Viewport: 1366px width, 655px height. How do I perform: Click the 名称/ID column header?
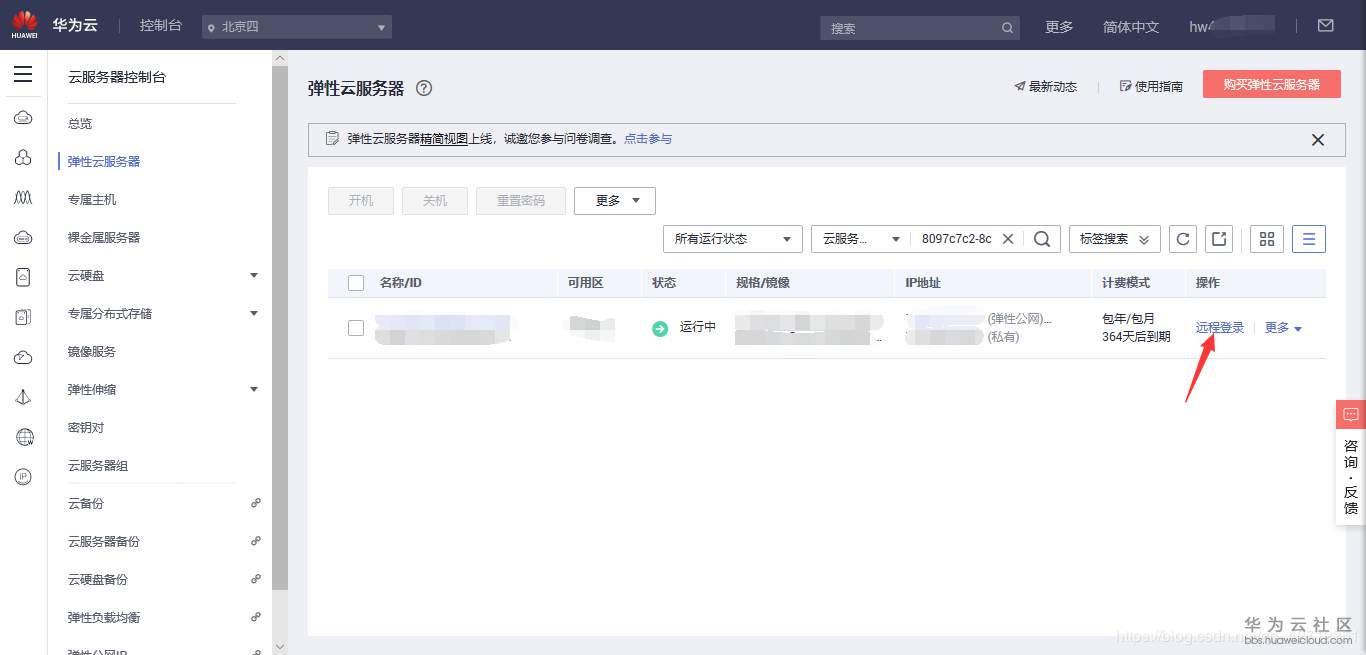tap(401, 283)
